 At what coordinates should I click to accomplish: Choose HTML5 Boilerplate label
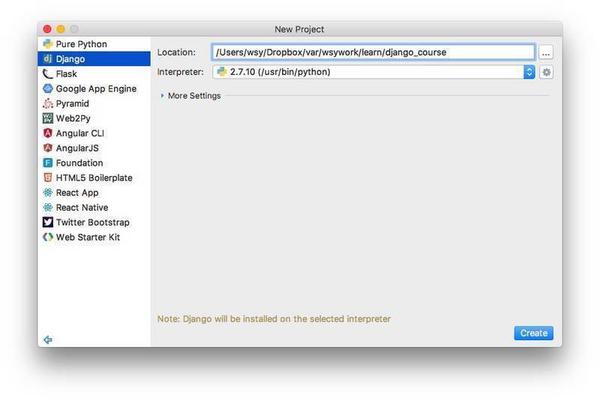tap(94, 178)
